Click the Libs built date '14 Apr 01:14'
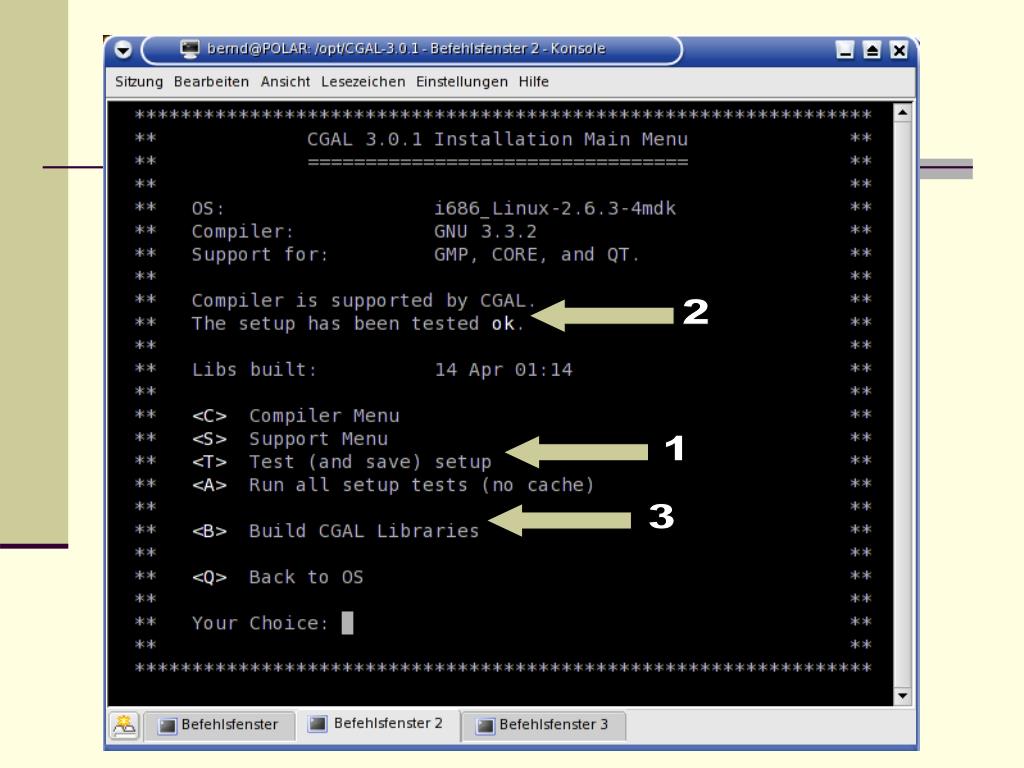1024x768 pixels. click(x=504, y=370)
